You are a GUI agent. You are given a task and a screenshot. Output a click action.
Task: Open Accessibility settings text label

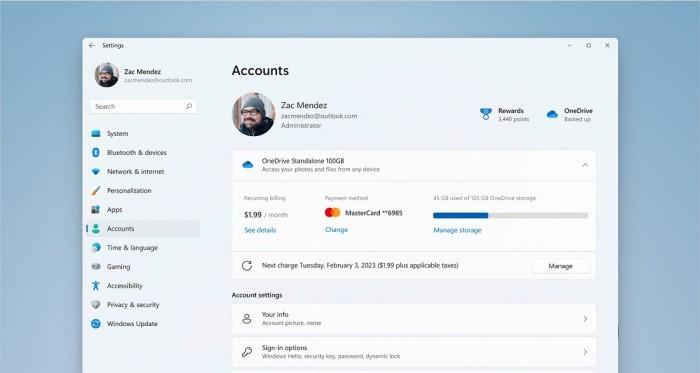tap(125, 286)
